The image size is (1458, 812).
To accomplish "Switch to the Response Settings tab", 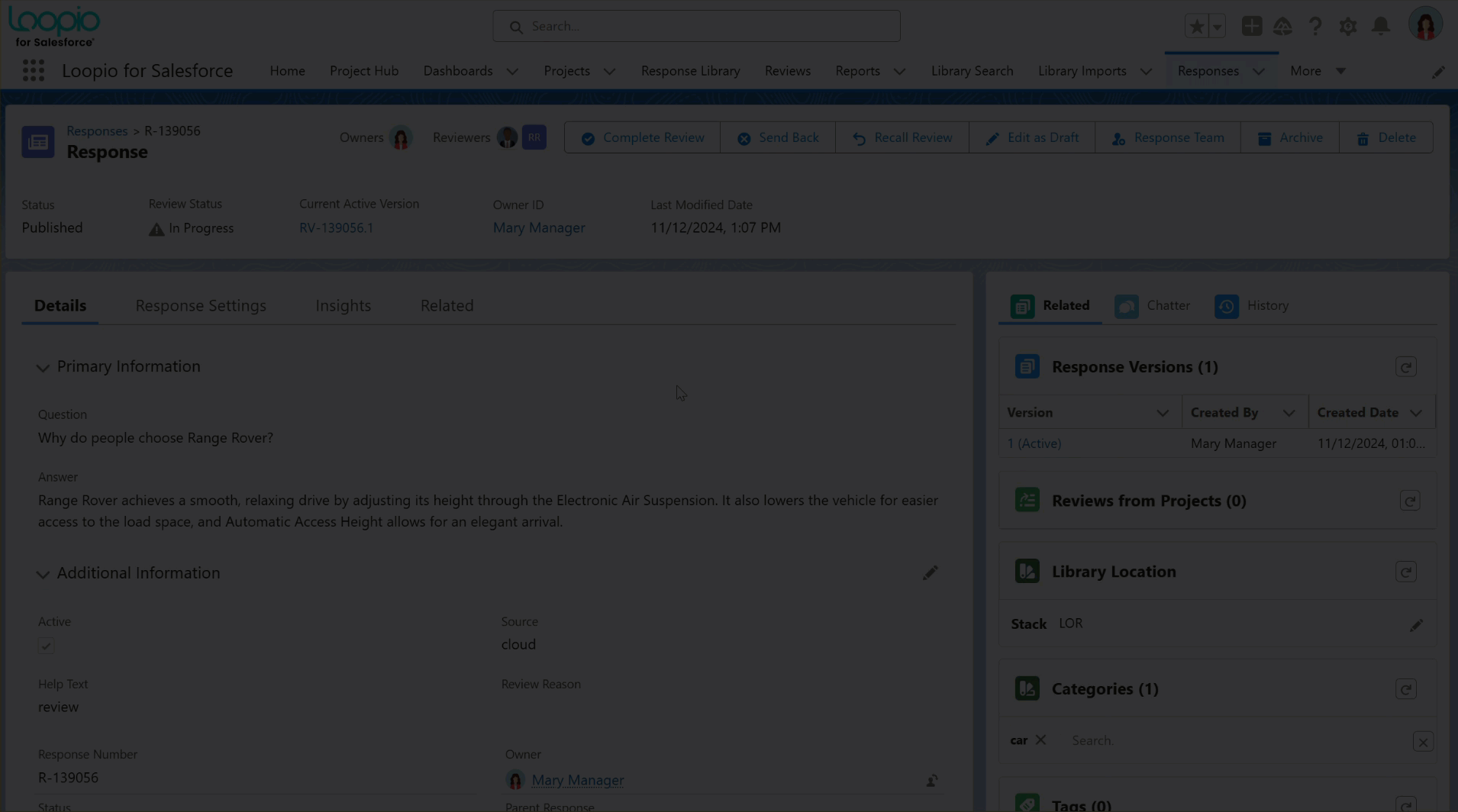I will [201, 305].
